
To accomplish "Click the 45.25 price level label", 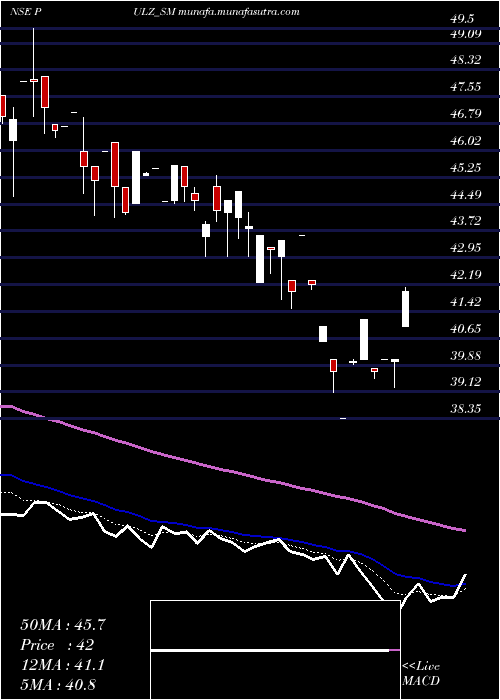I will [465, 167].
